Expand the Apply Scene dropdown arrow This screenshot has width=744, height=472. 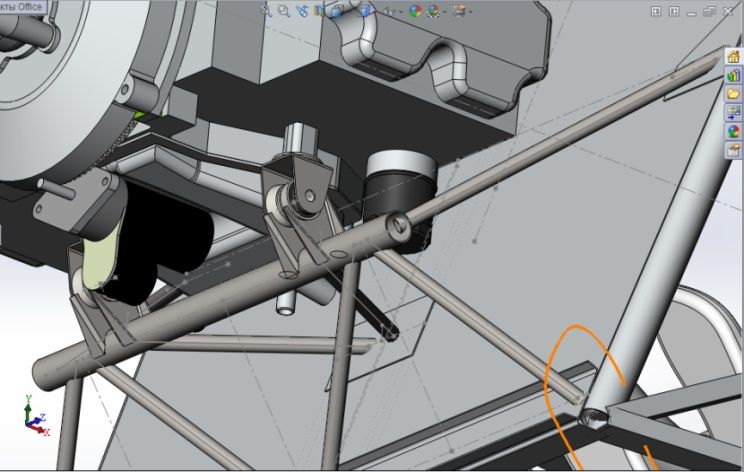click(x=445, y=12)
